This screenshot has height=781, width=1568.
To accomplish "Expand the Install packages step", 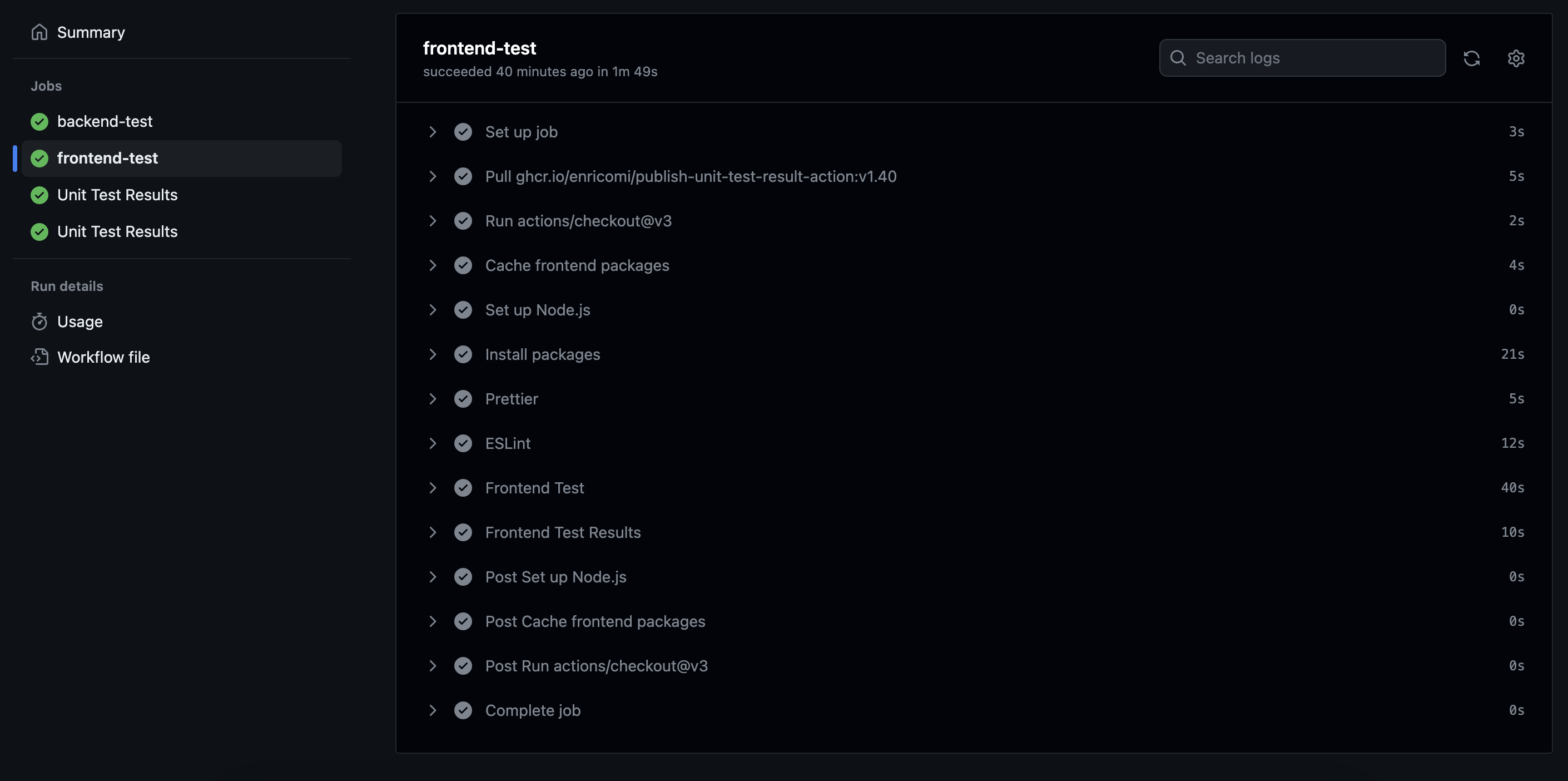I will click(433, 354).
